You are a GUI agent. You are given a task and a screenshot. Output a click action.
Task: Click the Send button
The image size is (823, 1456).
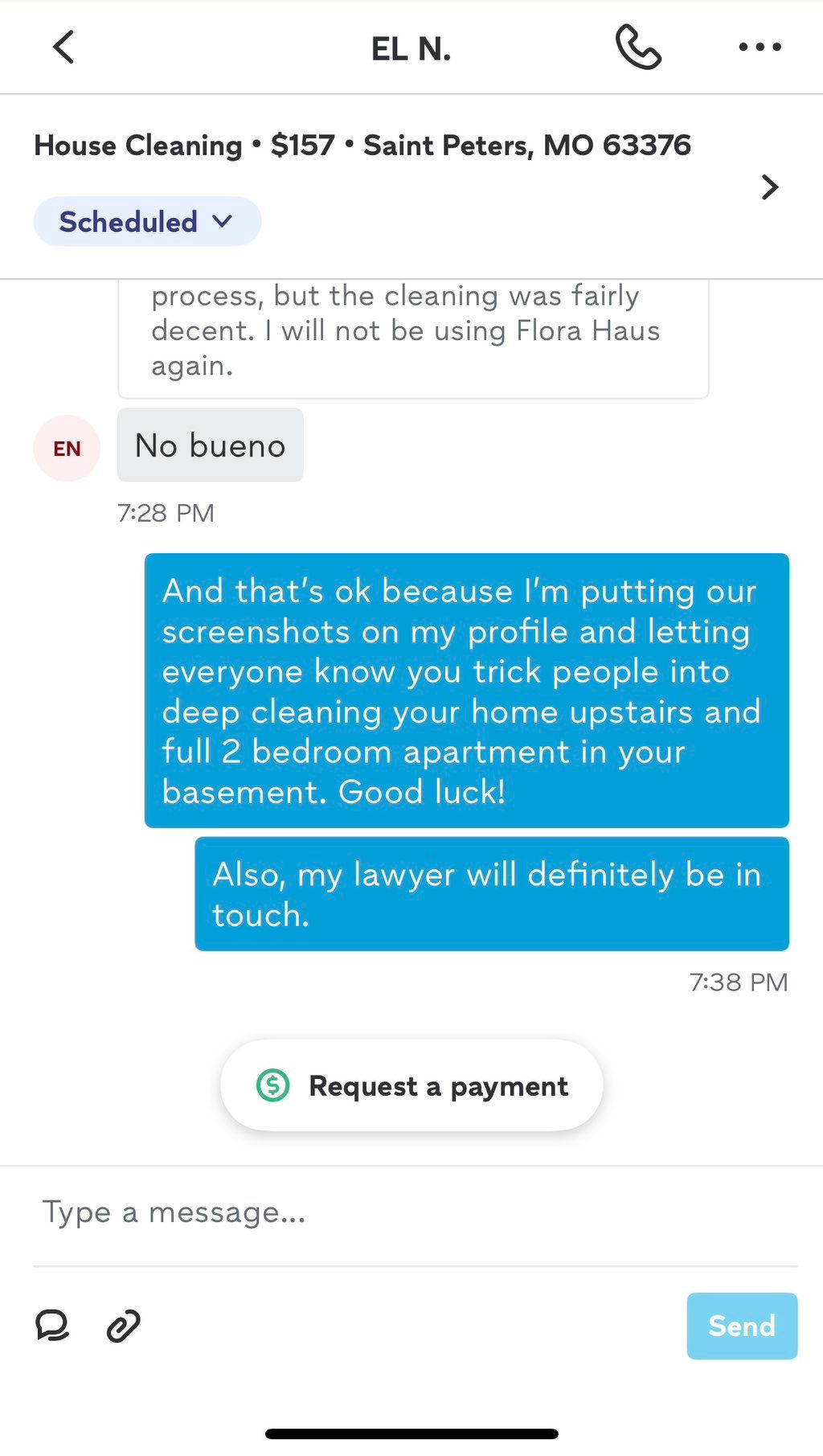(x=742, y=1326)
